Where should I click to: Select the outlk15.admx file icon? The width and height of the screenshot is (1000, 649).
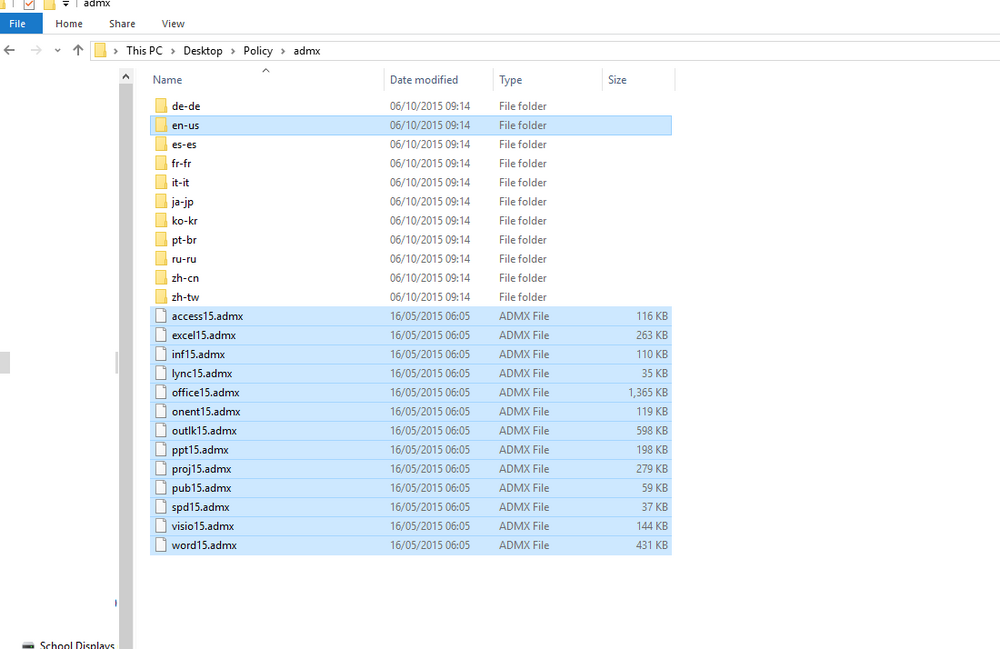tap(161, 431)
